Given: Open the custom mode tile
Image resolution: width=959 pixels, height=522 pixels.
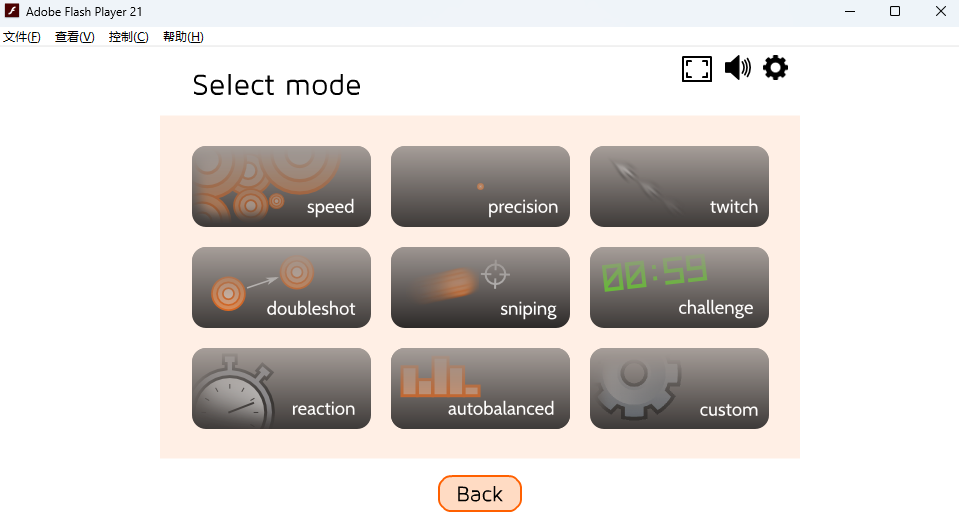Looking at the screenshot, I should [x=679, y=389].
